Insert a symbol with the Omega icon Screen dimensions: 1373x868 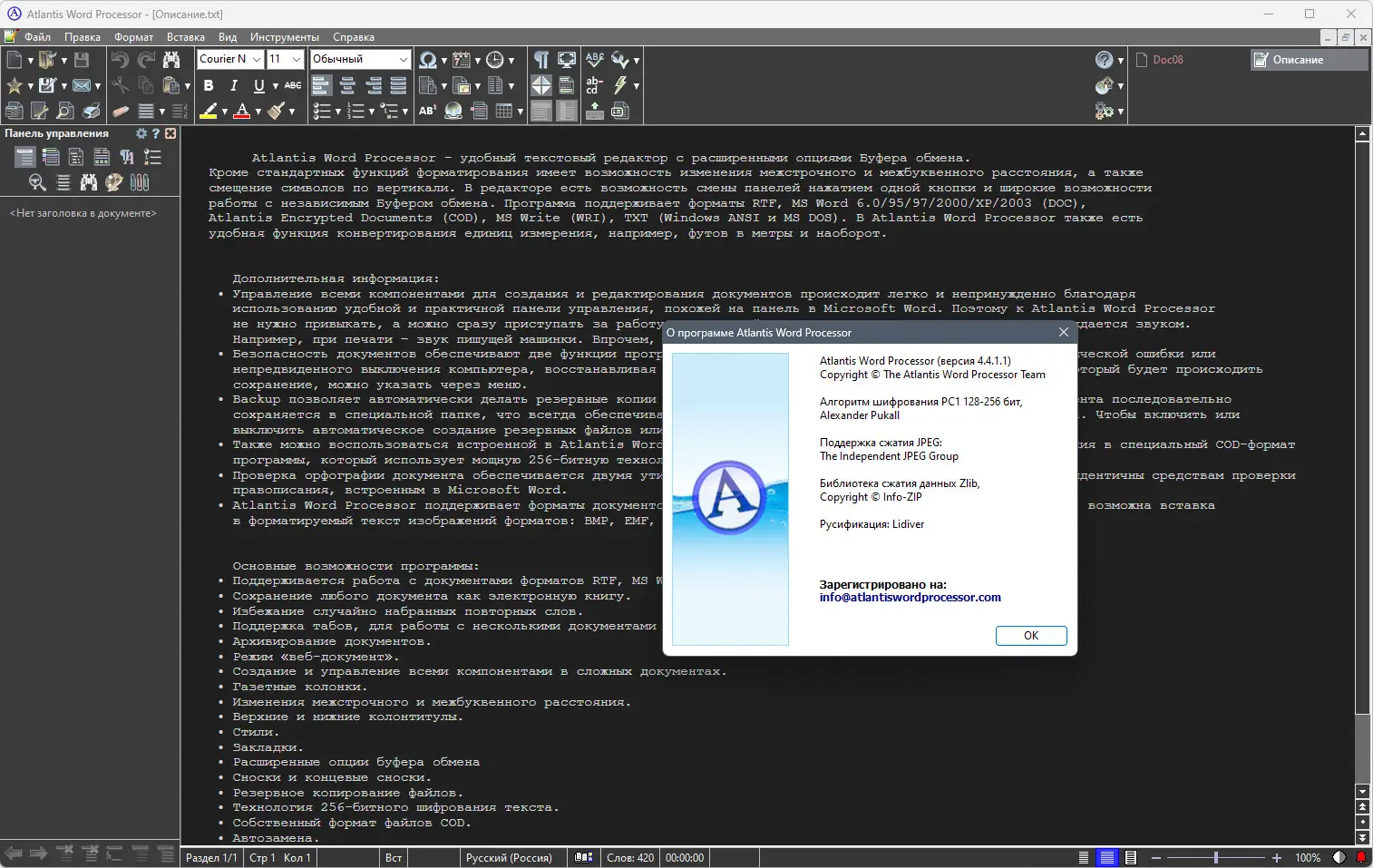coord(427,60)
